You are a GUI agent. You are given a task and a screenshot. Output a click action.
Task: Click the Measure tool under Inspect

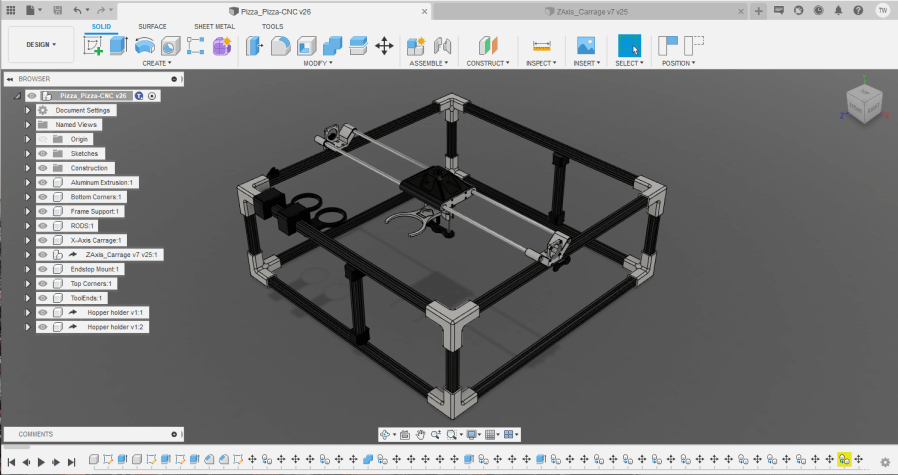point(542,46)
